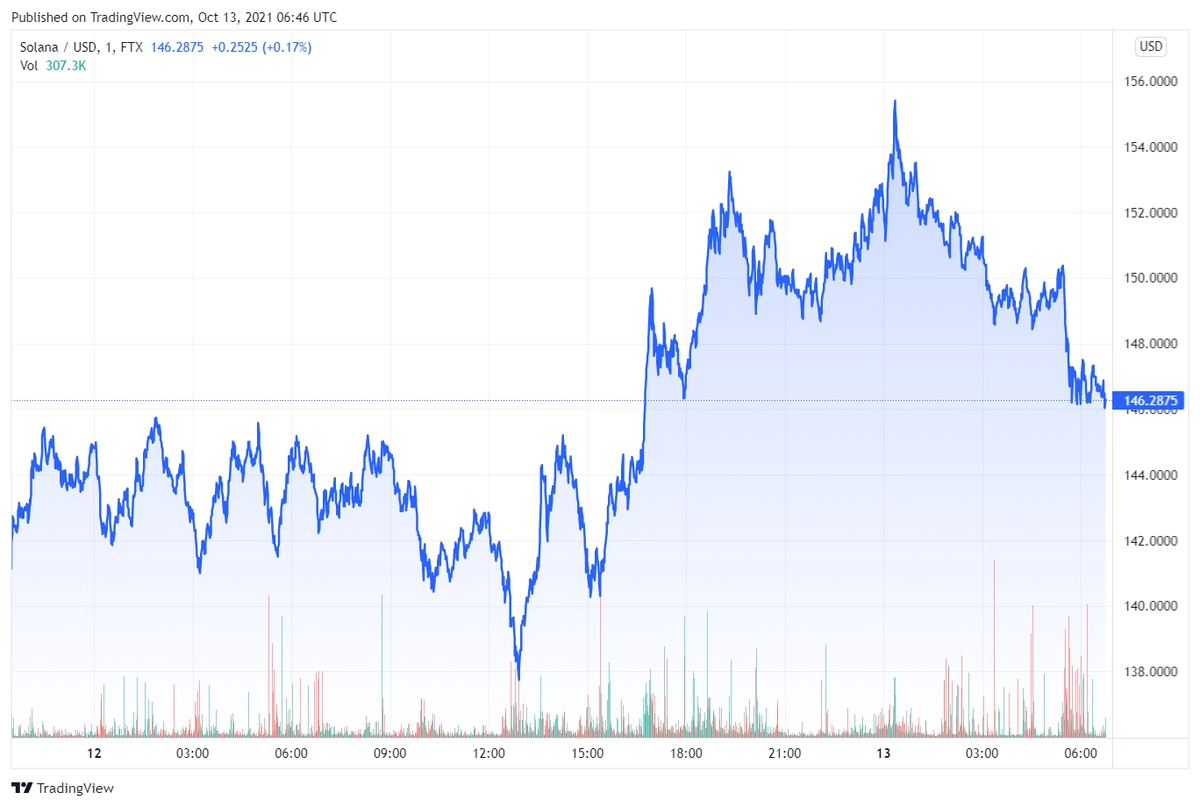Click the 09:00 time axis label
Viewport: 1200px width, 807px height.
click(389, 752)
